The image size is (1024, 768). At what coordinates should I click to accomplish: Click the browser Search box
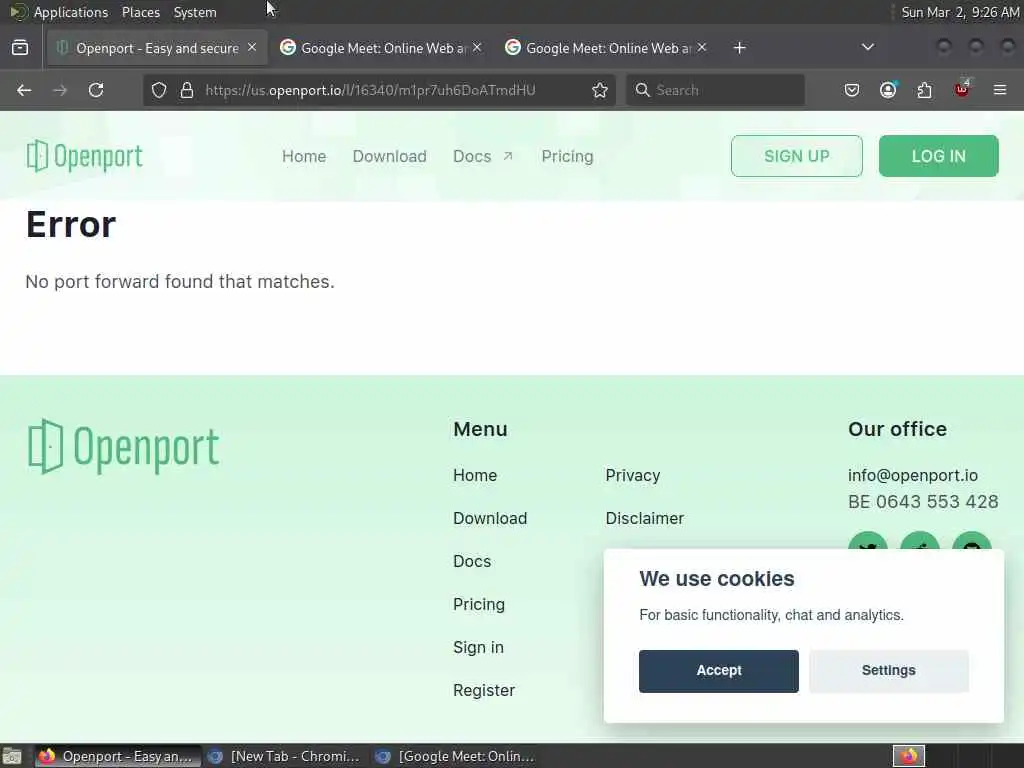click(715, 90)
